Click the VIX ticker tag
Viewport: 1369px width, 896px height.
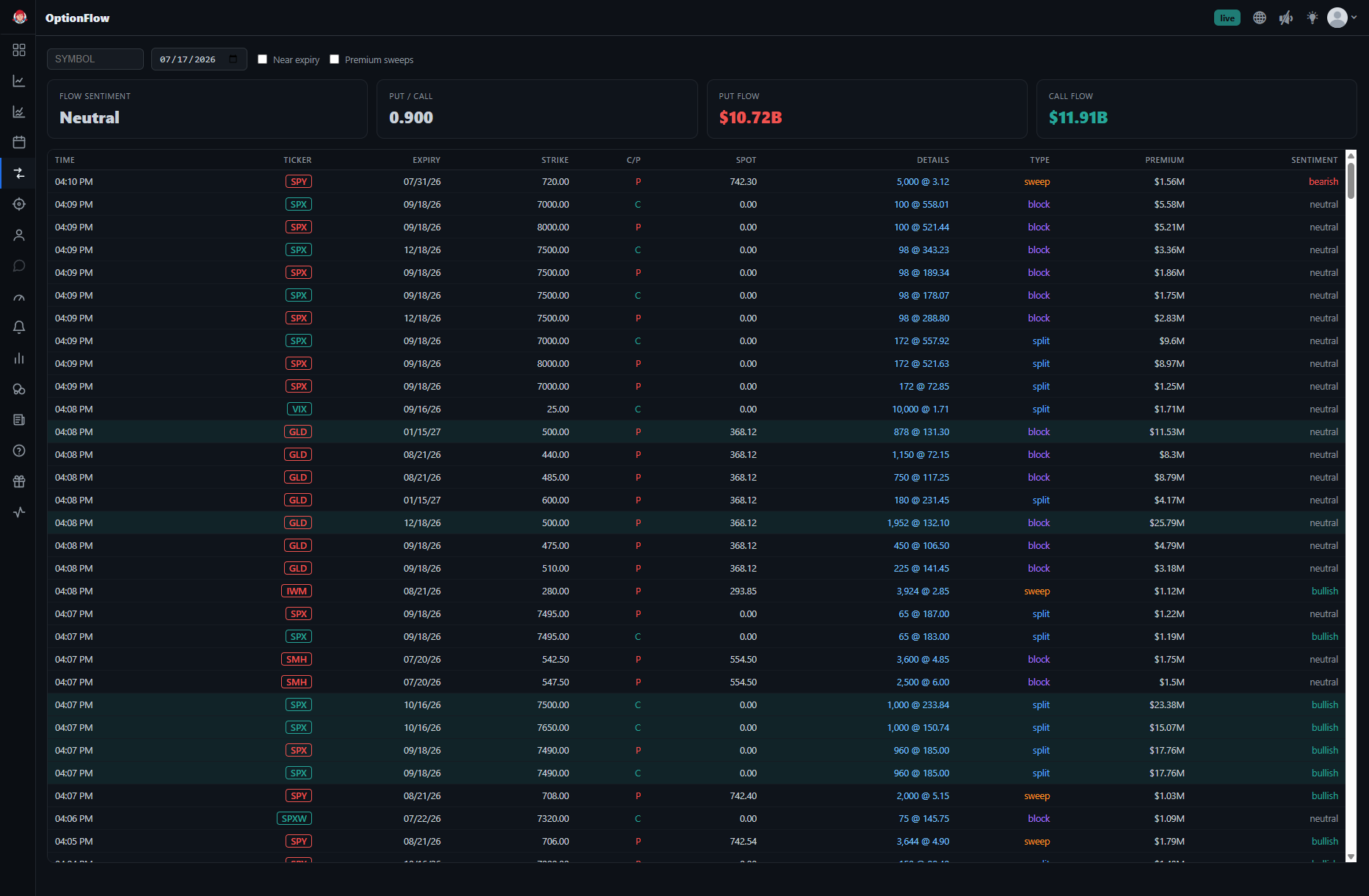click(299, 409)
